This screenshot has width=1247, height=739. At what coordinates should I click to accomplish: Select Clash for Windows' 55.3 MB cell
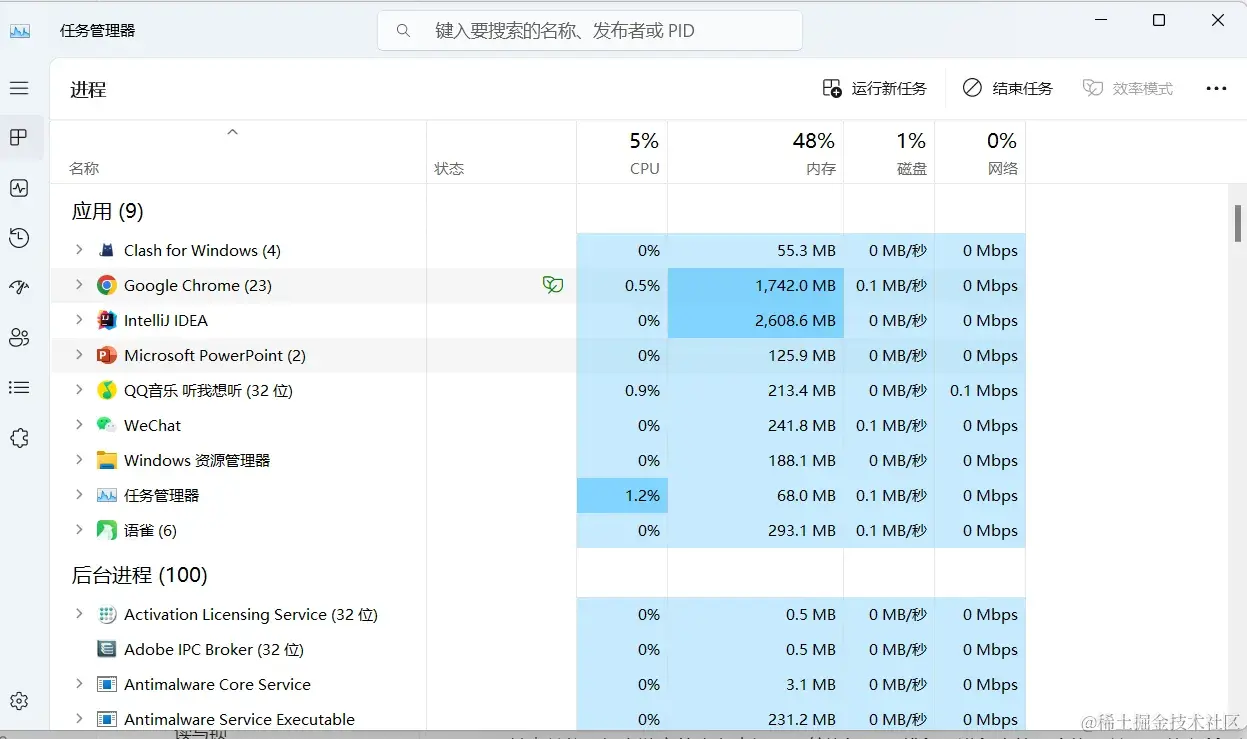tap(756, 250)
